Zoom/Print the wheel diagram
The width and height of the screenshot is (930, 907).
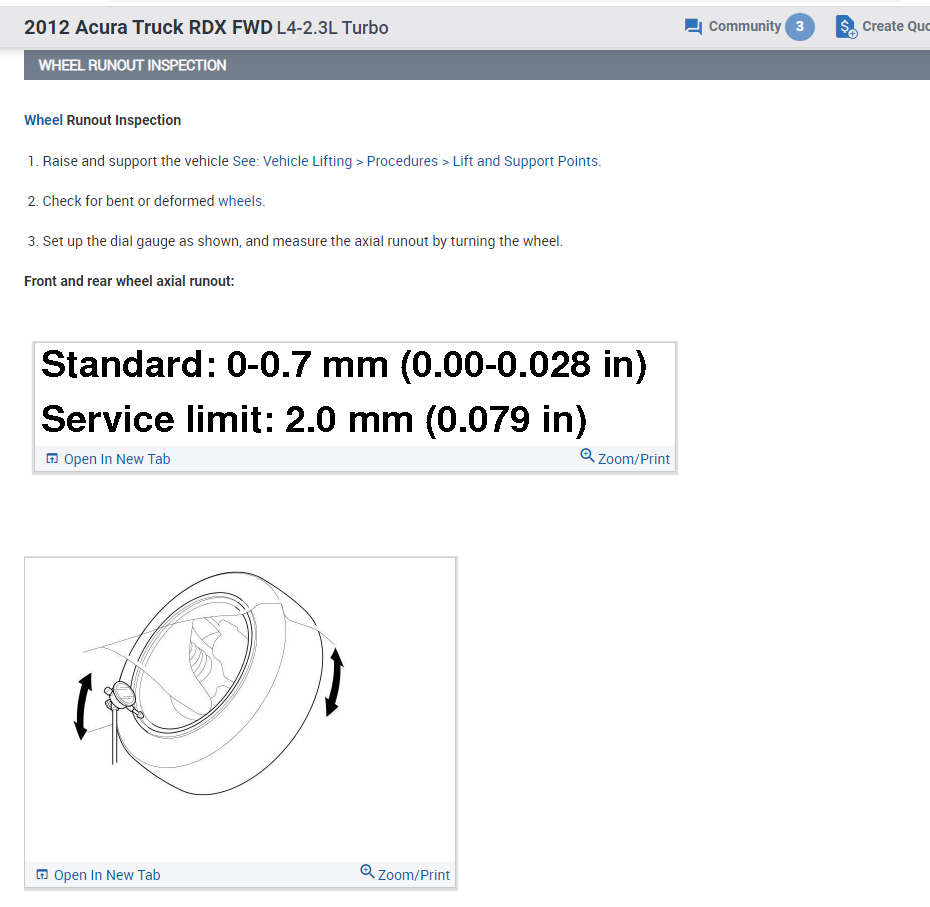coord(413,875)
